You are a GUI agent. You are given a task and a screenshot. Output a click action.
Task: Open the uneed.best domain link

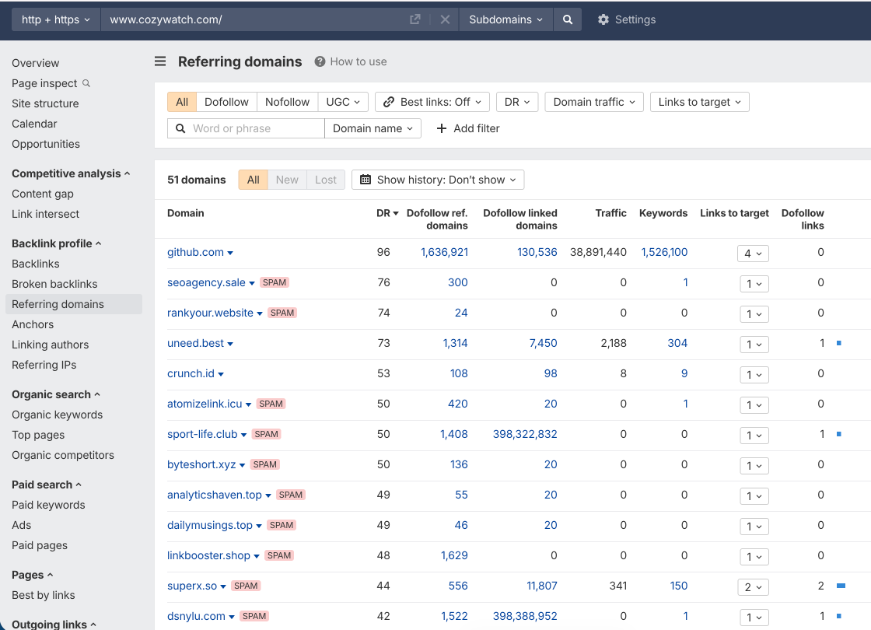(x=195, y=343)
